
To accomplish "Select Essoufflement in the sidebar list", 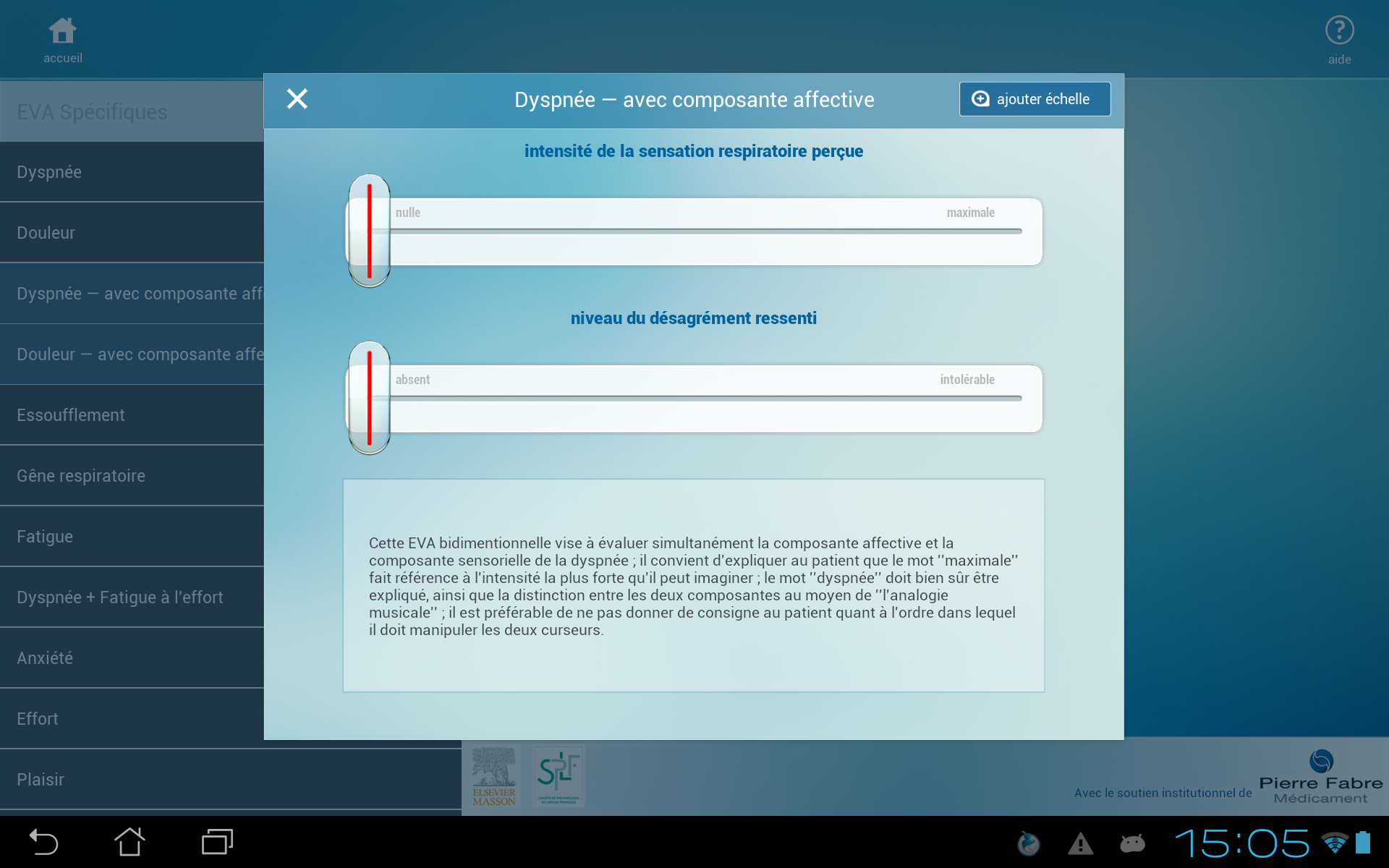I will point(132,415).
